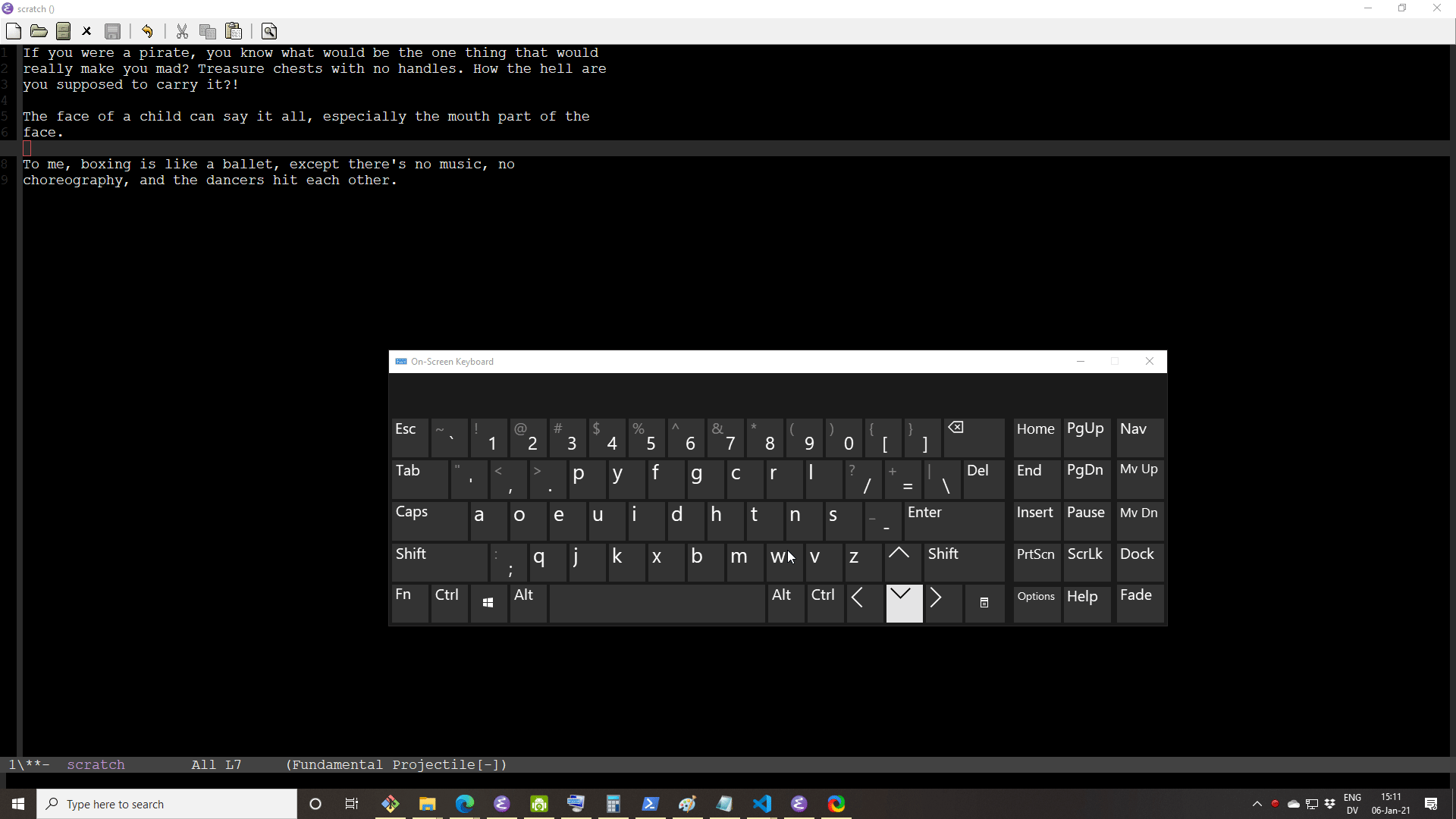Click the Print/Search icon in toolbar
Viewport: 1456px width, 819px height.
click(x=269, y=31)
